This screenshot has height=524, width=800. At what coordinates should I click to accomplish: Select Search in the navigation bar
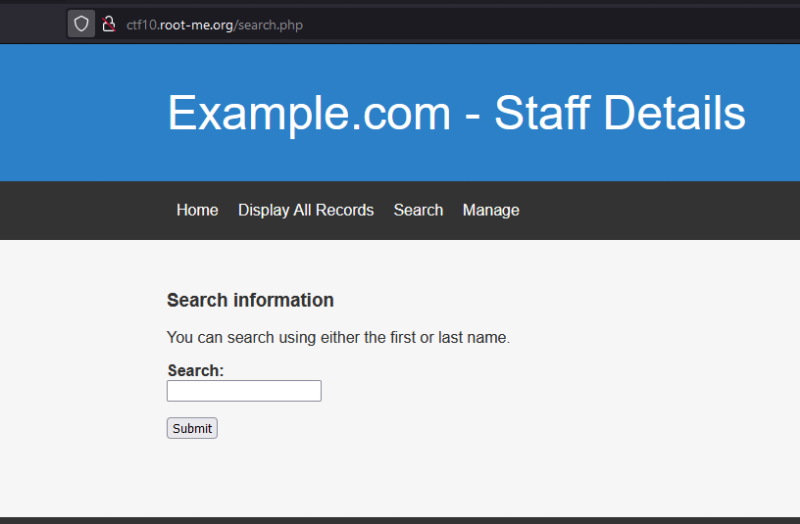coord(418,210)
